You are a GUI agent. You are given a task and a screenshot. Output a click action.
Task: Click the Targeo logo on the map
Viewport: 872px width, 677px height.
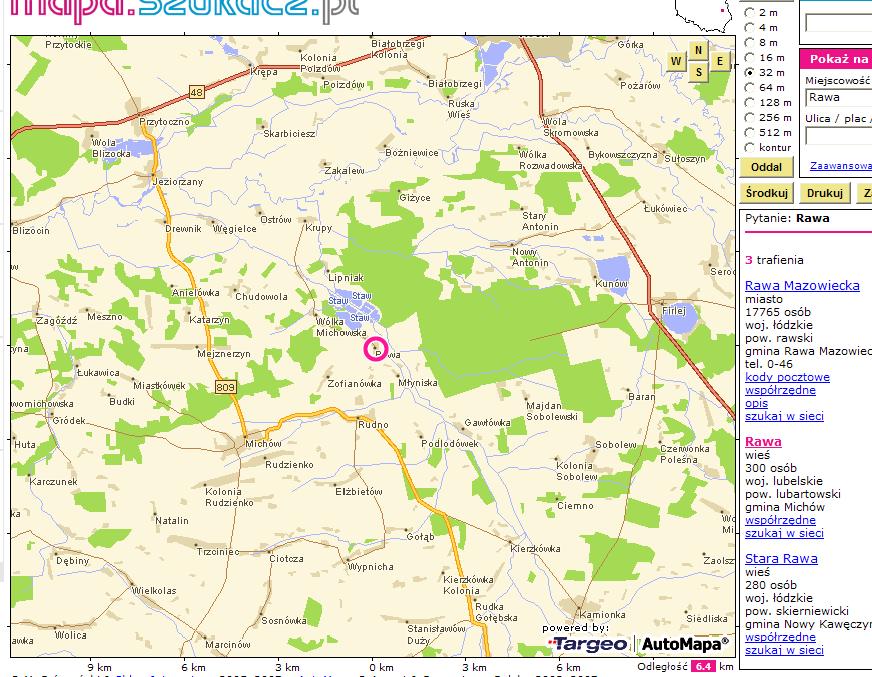(589, 643)
